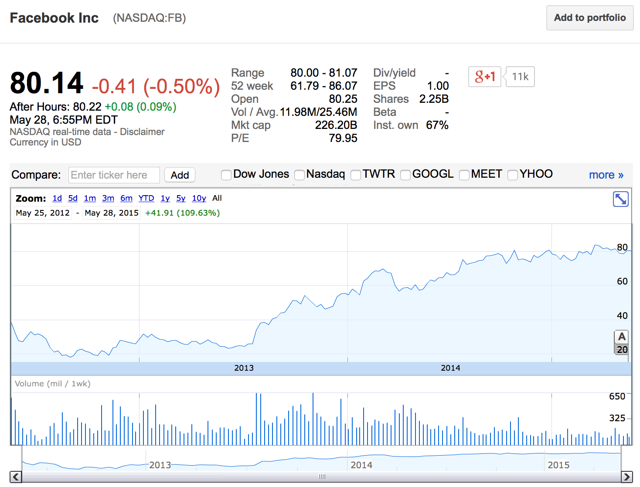The image size is (640, 487).
Task: Click the May 28, 6:55PM EDT timestamp
Action: coord(64,120)
